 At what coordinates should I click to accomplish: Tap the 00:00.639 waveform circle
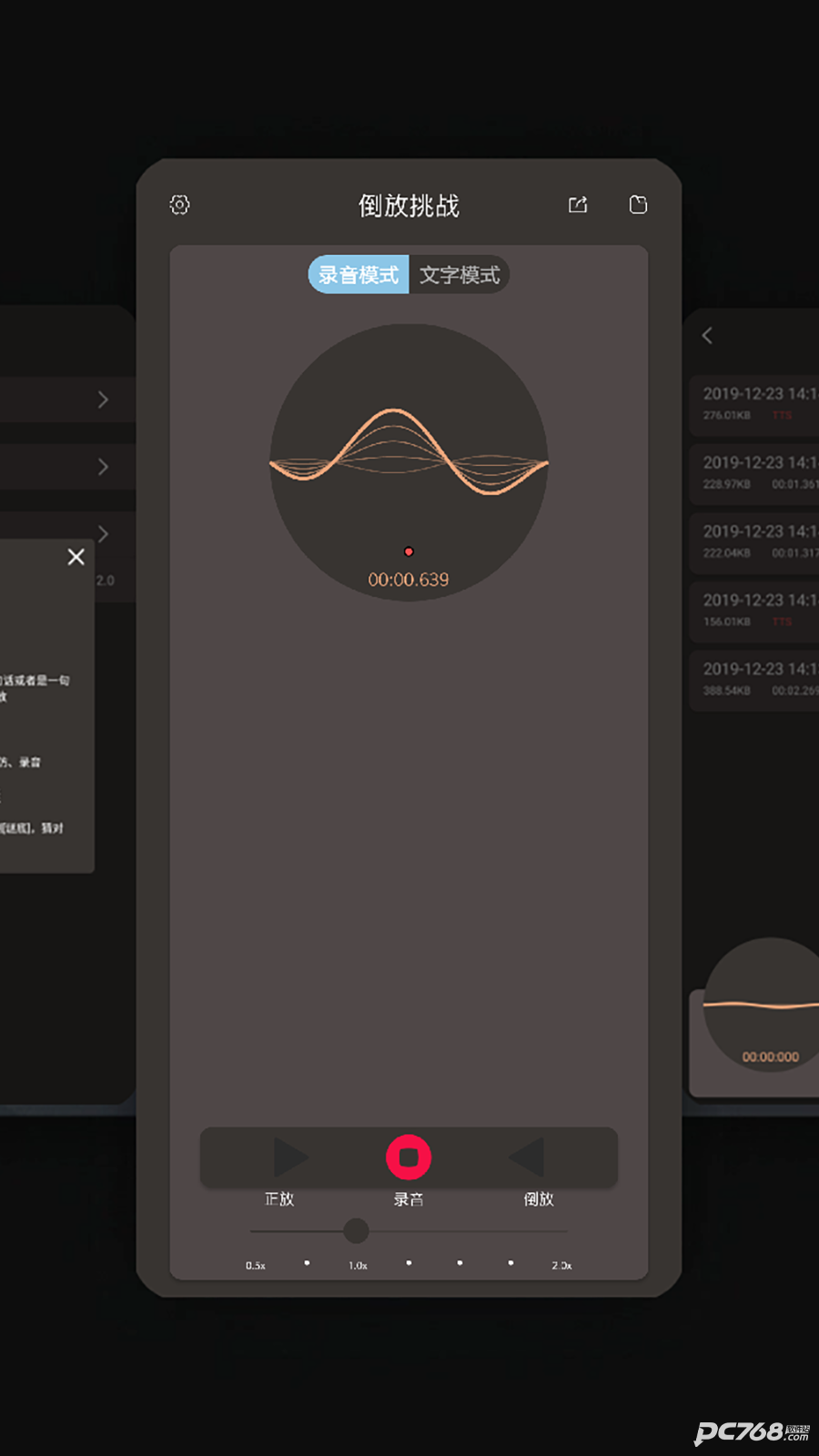409,462
